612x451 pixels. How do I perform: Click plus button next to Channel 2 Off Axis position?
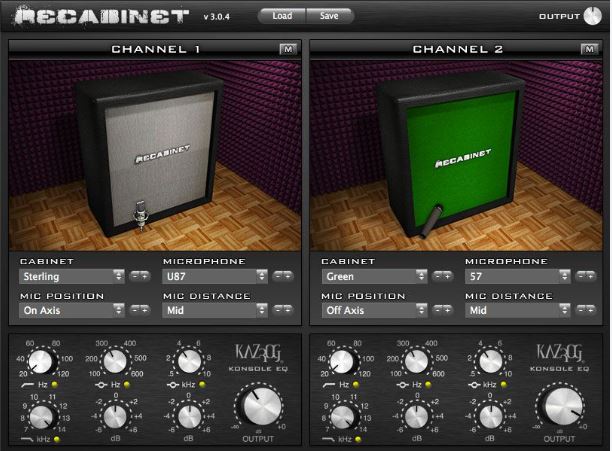[x=448, y=310]
